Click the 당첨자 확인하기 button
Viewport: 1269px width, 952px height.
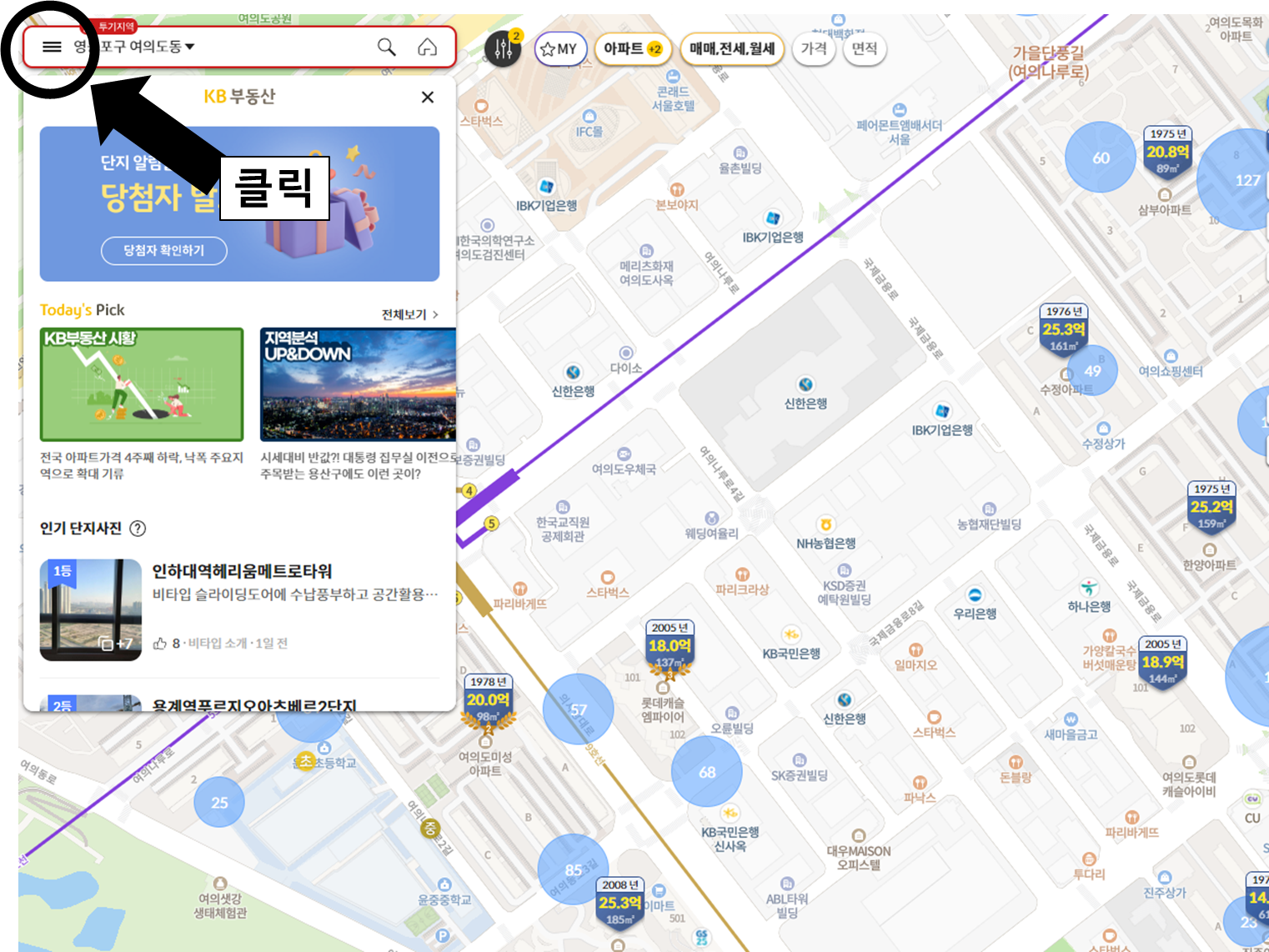(x=163, y=250)
